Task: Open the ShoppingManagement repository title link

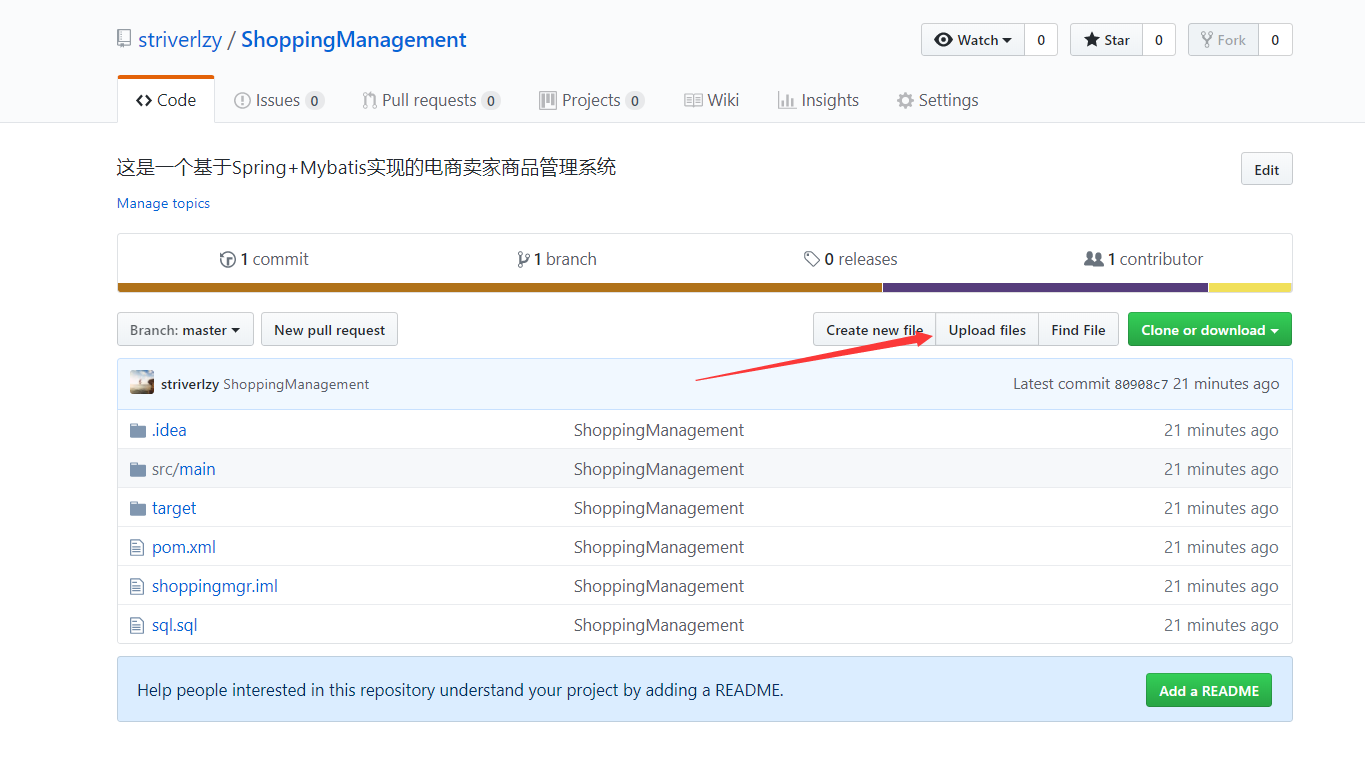Action: click(x=354, y=40)
